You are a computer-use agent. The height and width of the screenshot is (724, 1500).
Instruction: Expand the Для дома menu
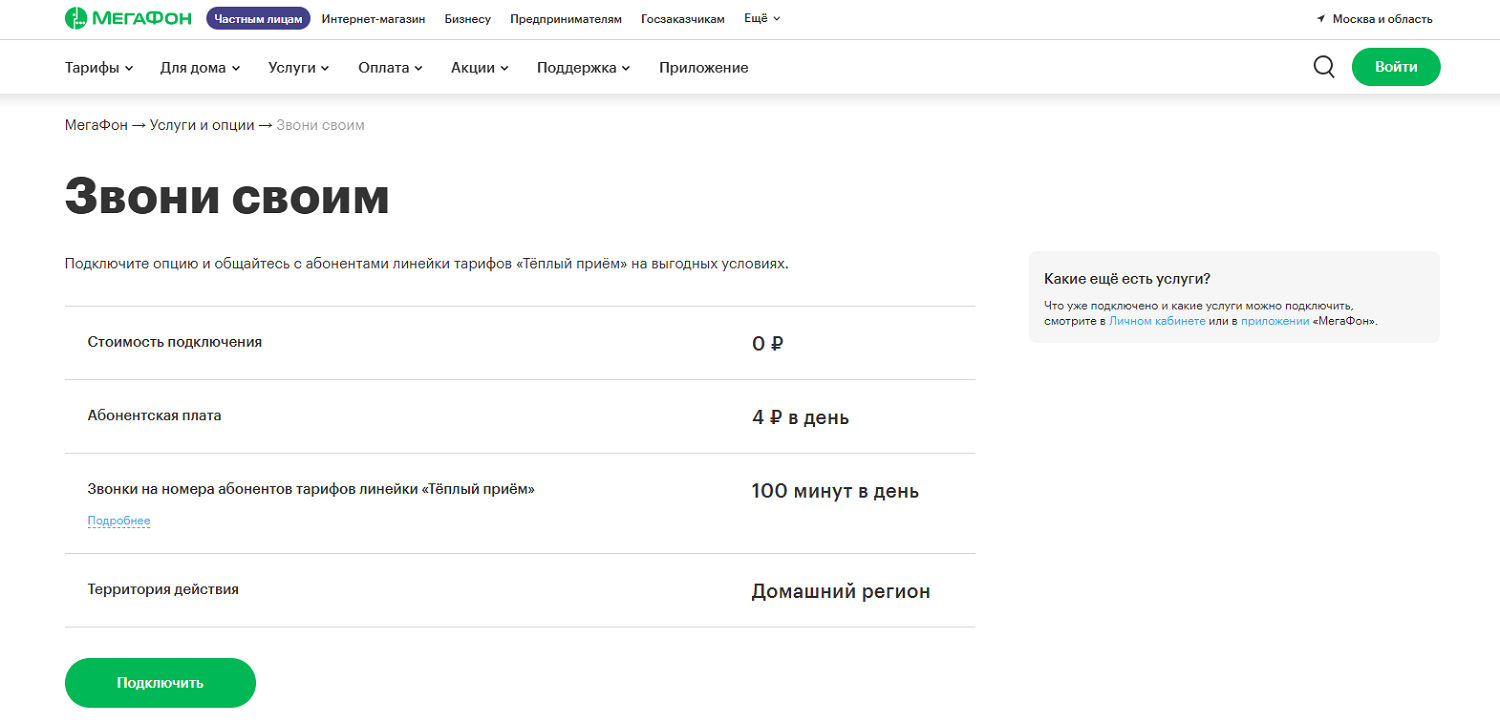pyautogui.click(x=200, y=68)
